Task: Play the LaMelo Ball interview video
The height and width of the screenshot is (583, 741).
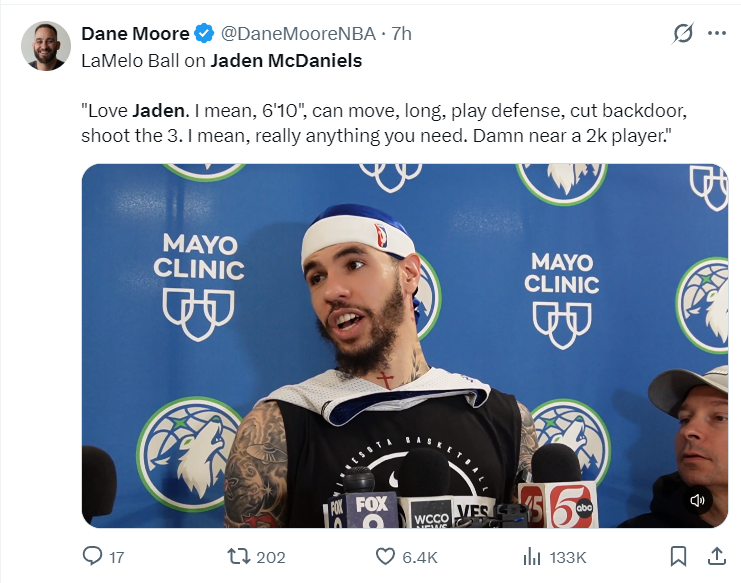Action: coord(405,346)
